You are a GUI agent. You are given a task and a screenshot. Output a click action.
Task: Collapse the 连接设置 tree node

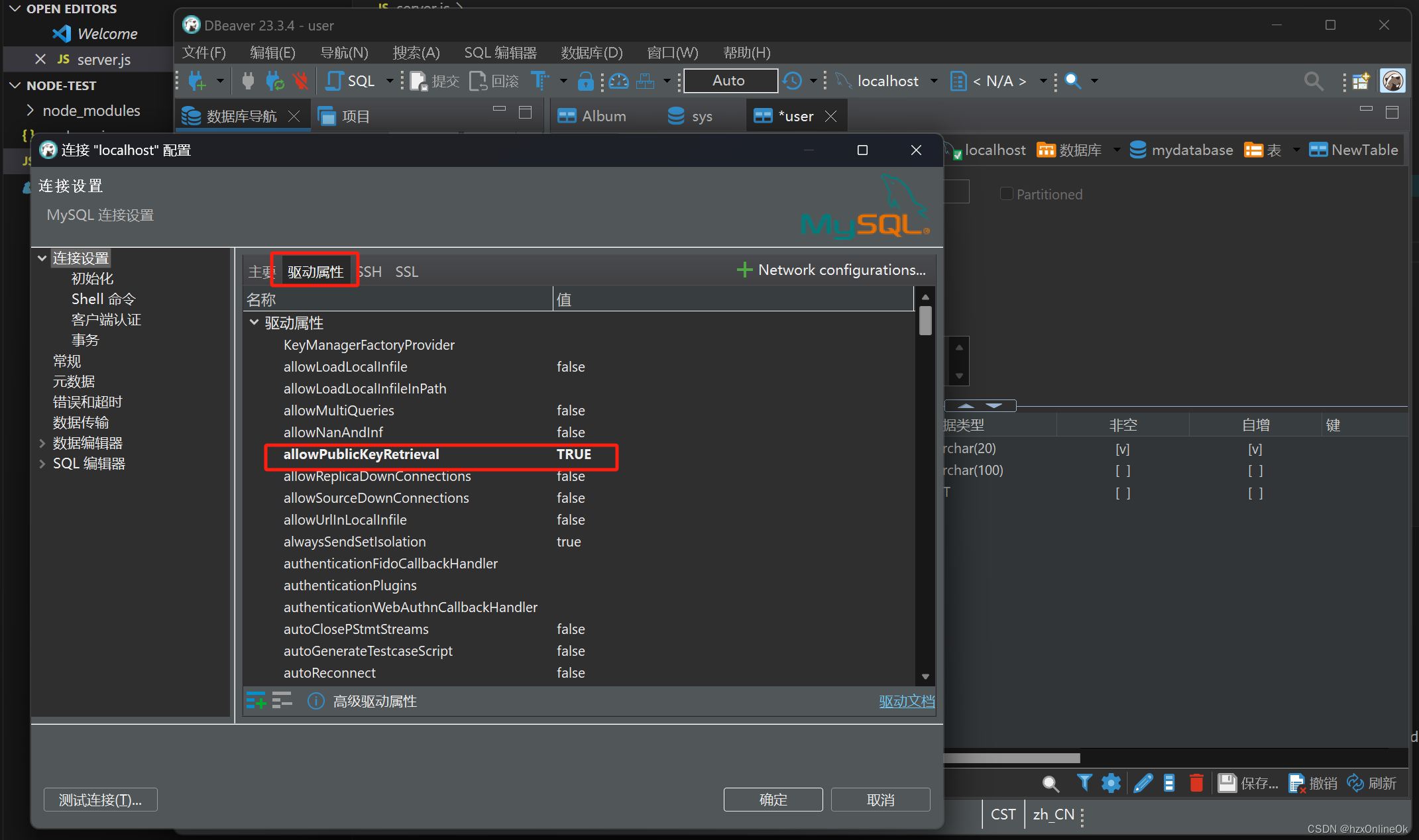point(42,258)
